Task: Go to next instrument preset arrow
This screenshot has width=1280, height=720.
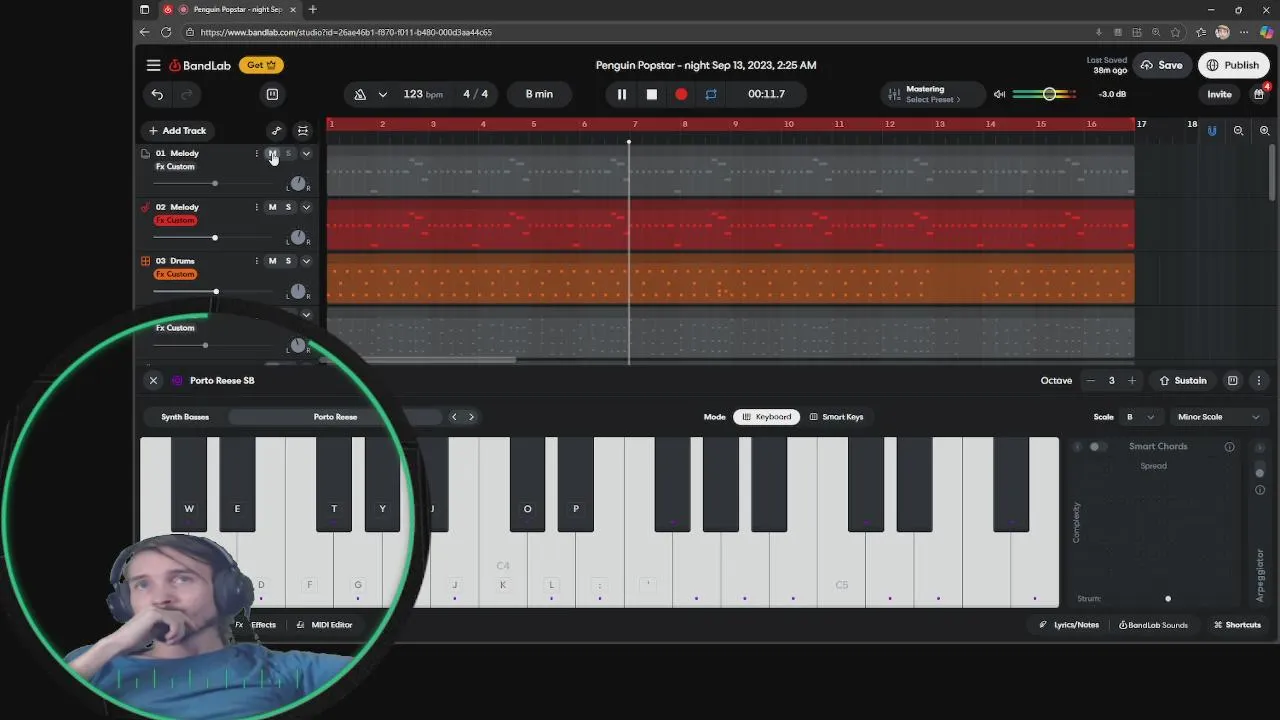Action: point(471,417)
